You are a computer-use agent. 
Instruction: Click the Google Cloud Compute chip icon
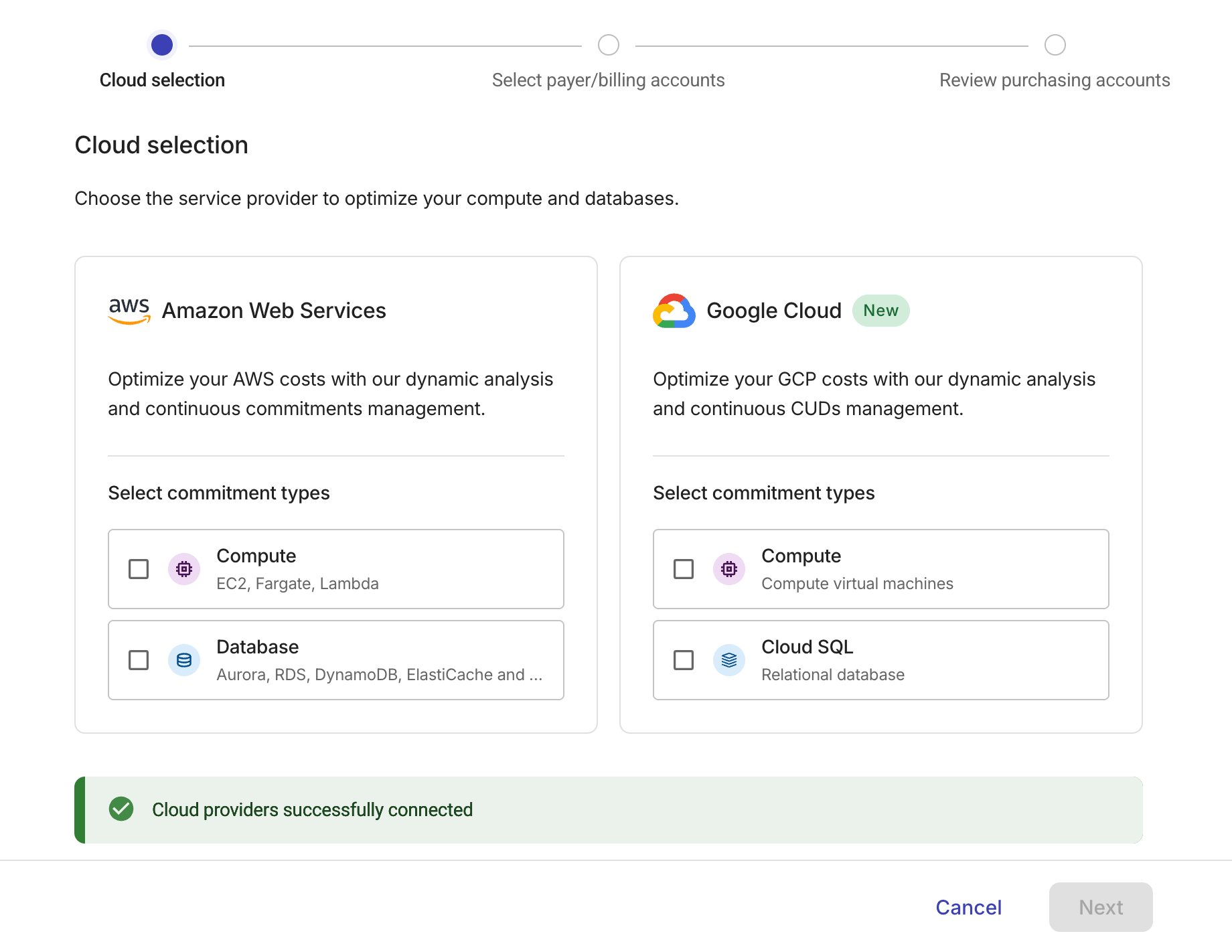point(729,569)
